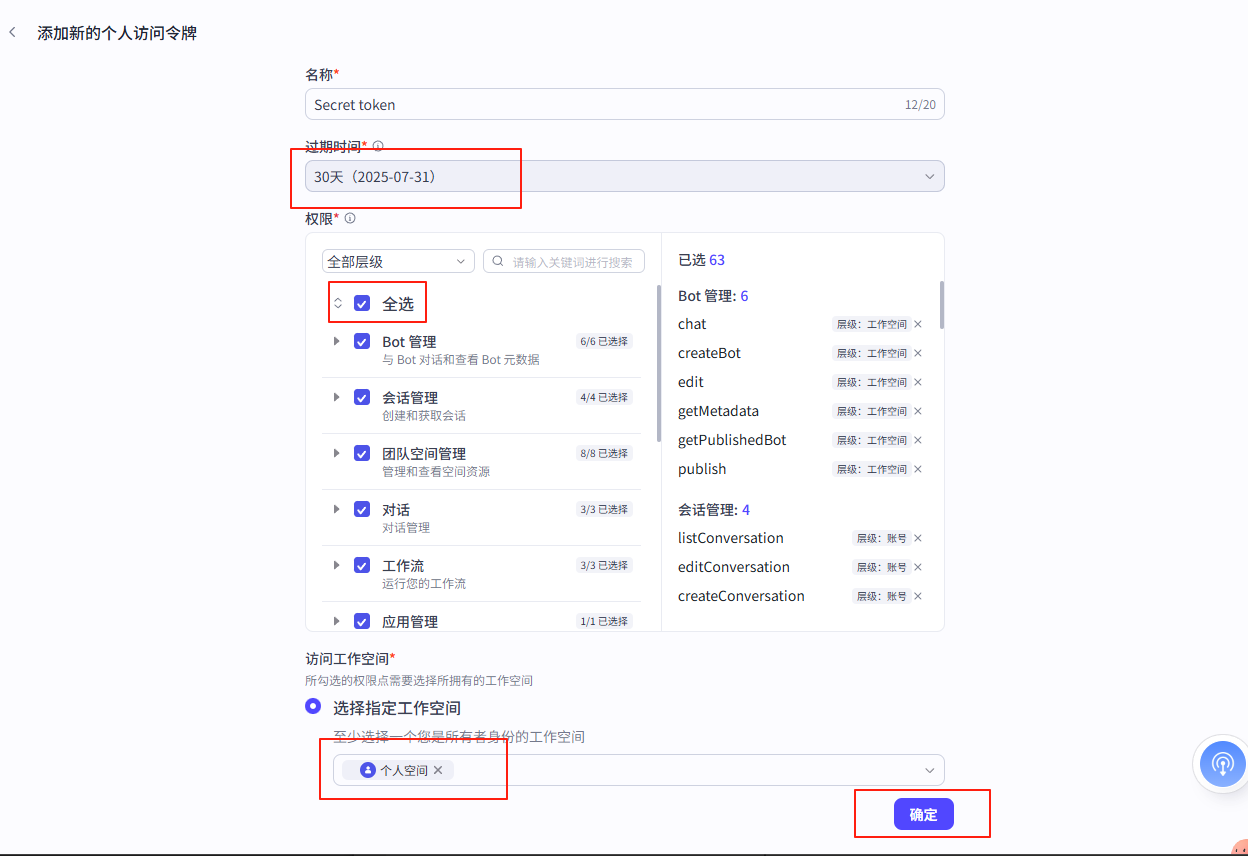Toggle the 全选 select-all checkbox
The image size is (1248, 856).
pos(361,301)
